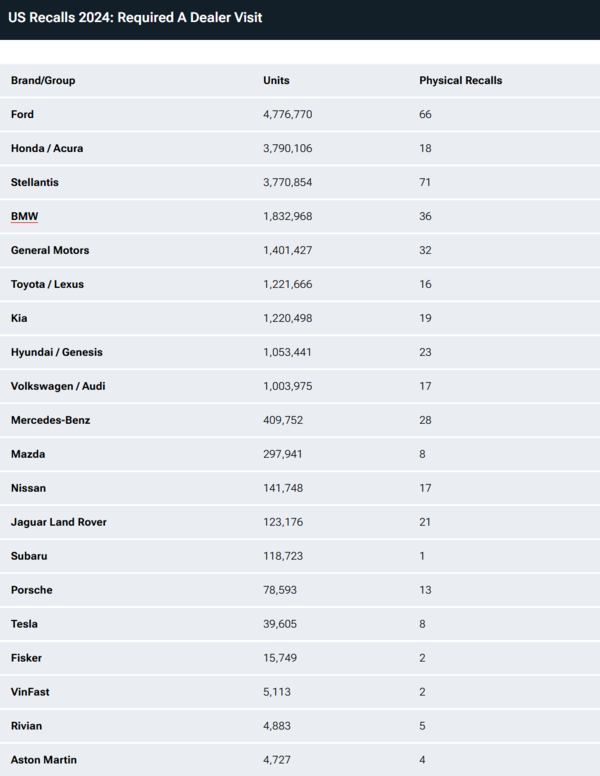
Task: Select the Porsche units figure 78,593
Action: click(281, 590)
